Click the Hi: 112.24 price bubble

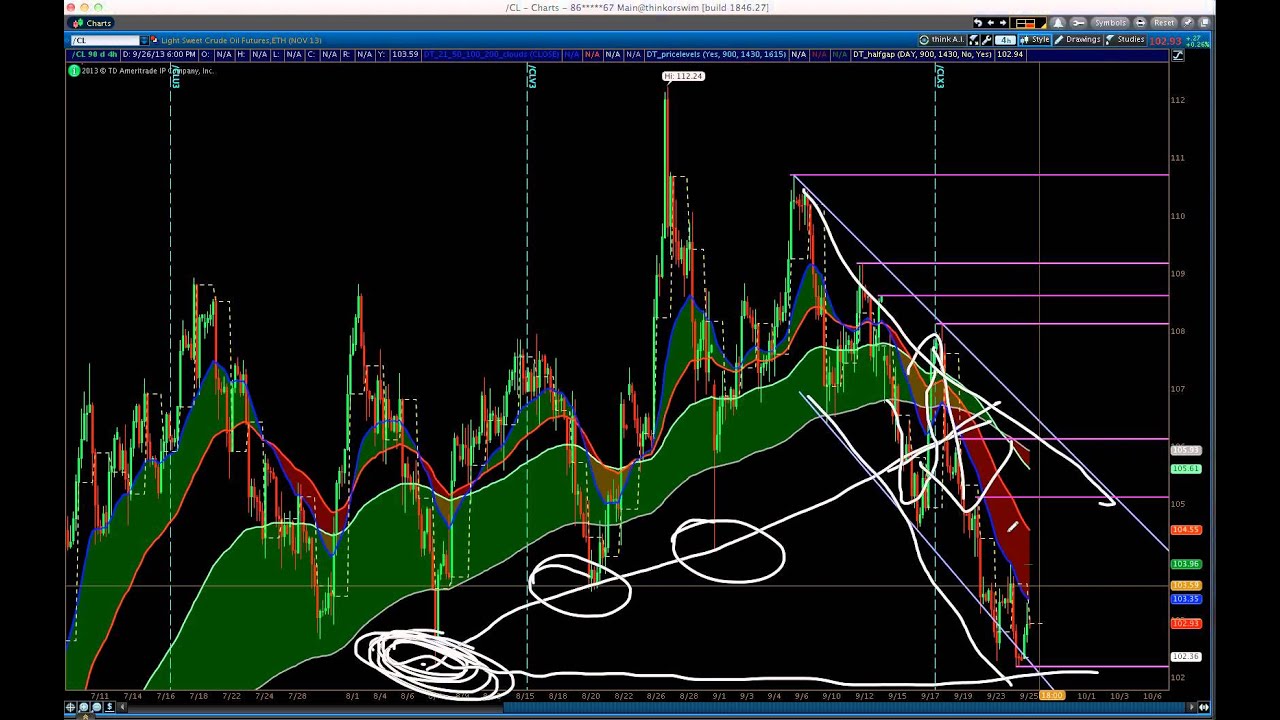(x=683, y=76)
